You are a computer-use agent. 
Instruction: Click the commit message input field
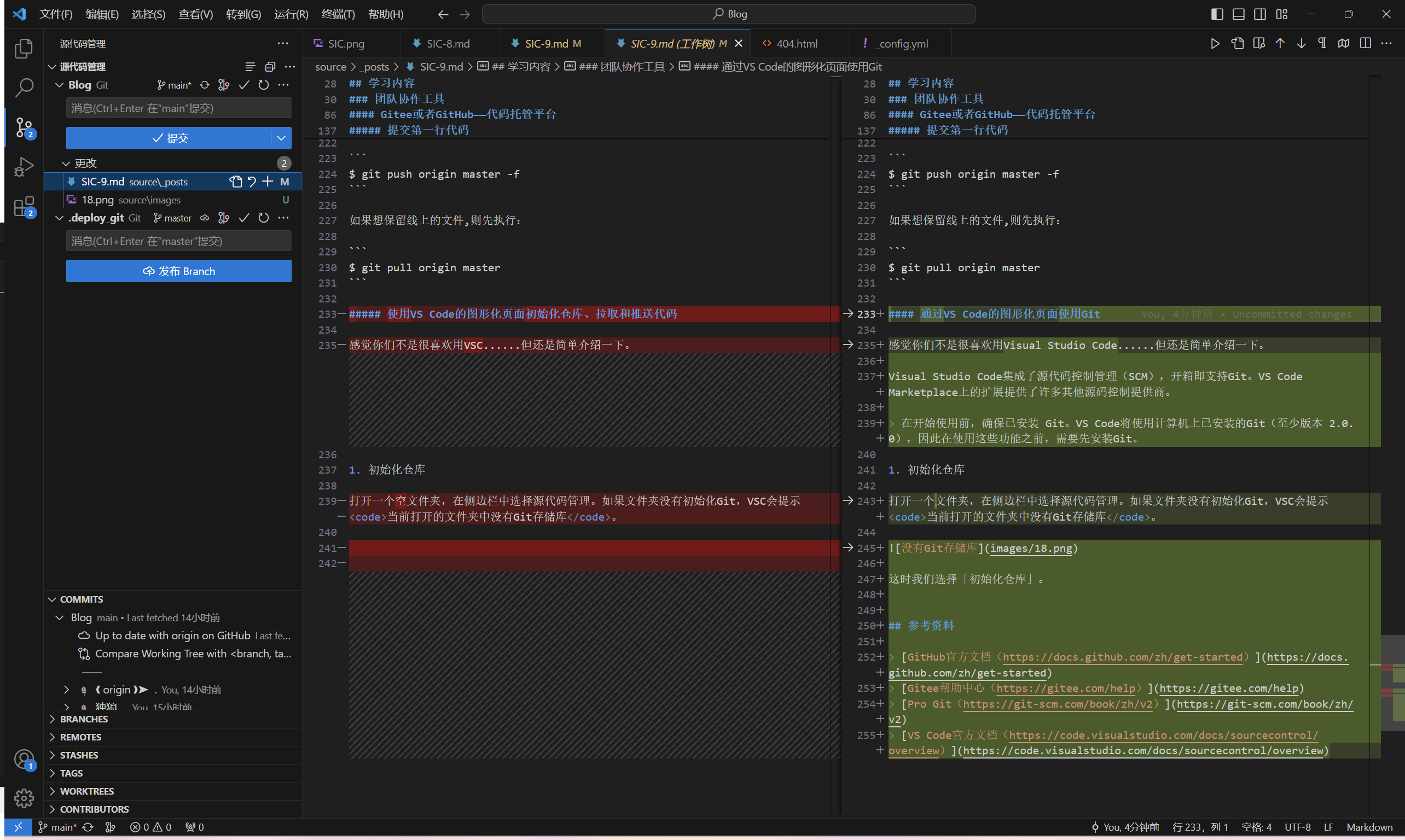tap(177, 108)
